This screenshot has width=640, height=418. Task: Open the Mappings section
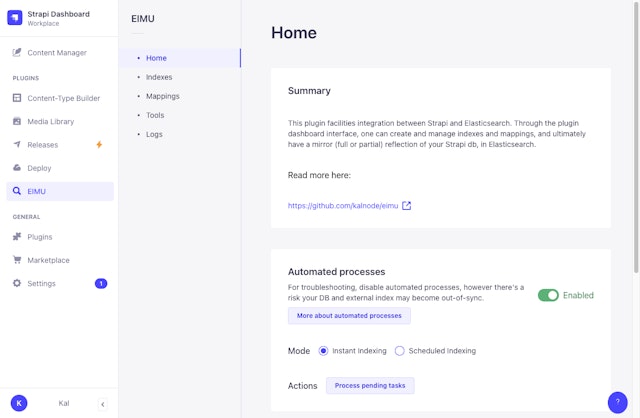tap(162, 96)
